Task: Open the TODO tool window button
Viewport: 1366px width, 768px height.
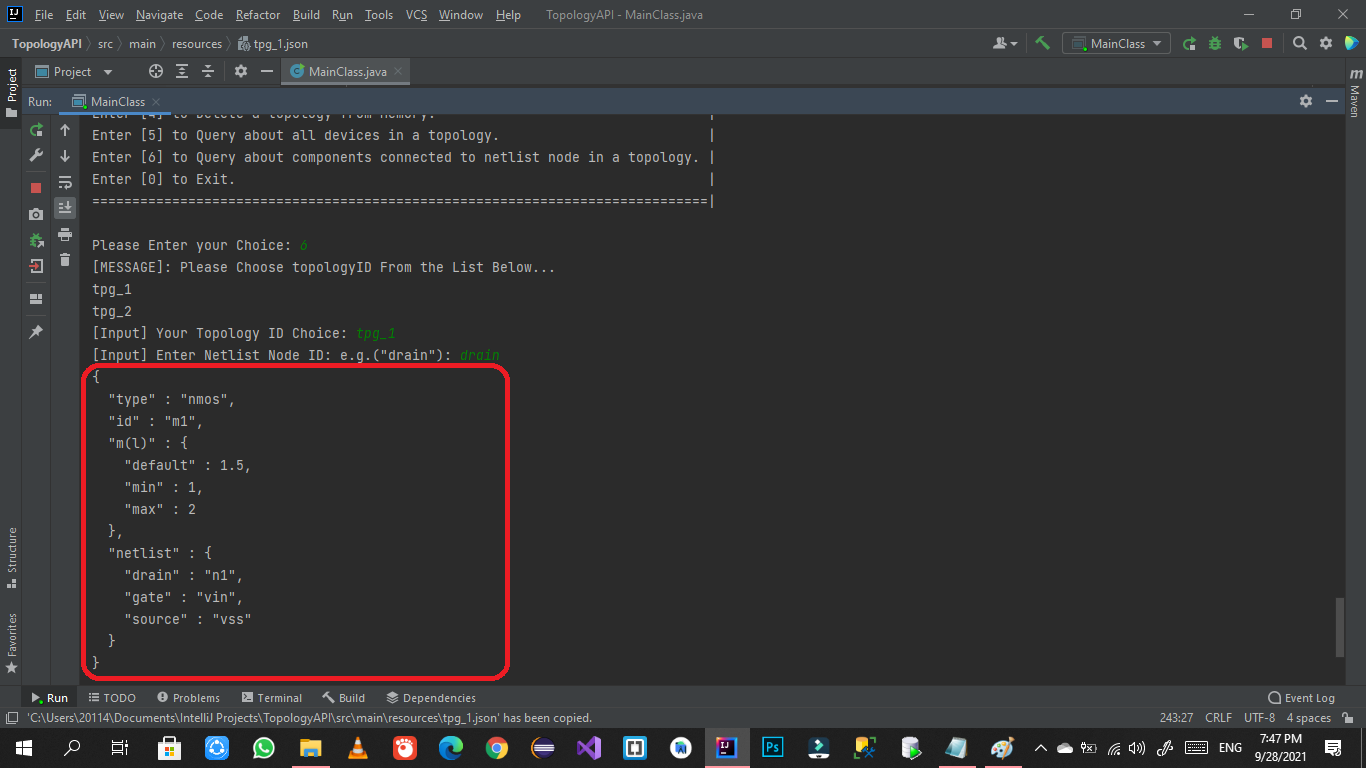Action: tap(112, 698)
